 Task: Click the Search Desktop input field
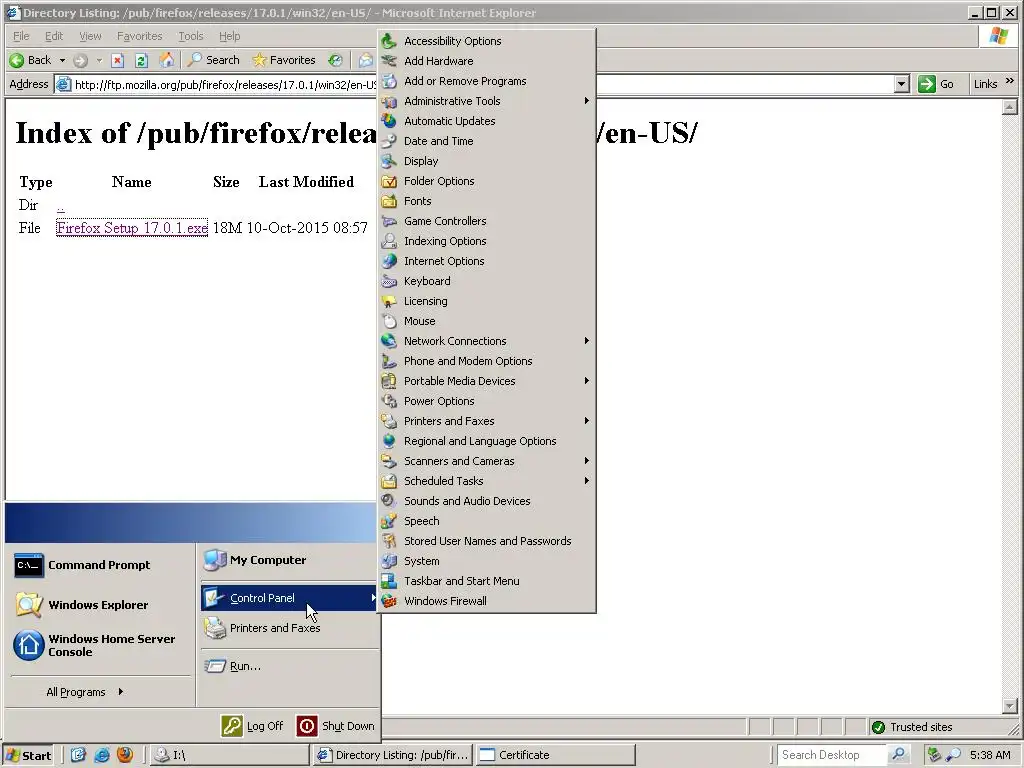(832, 755)
